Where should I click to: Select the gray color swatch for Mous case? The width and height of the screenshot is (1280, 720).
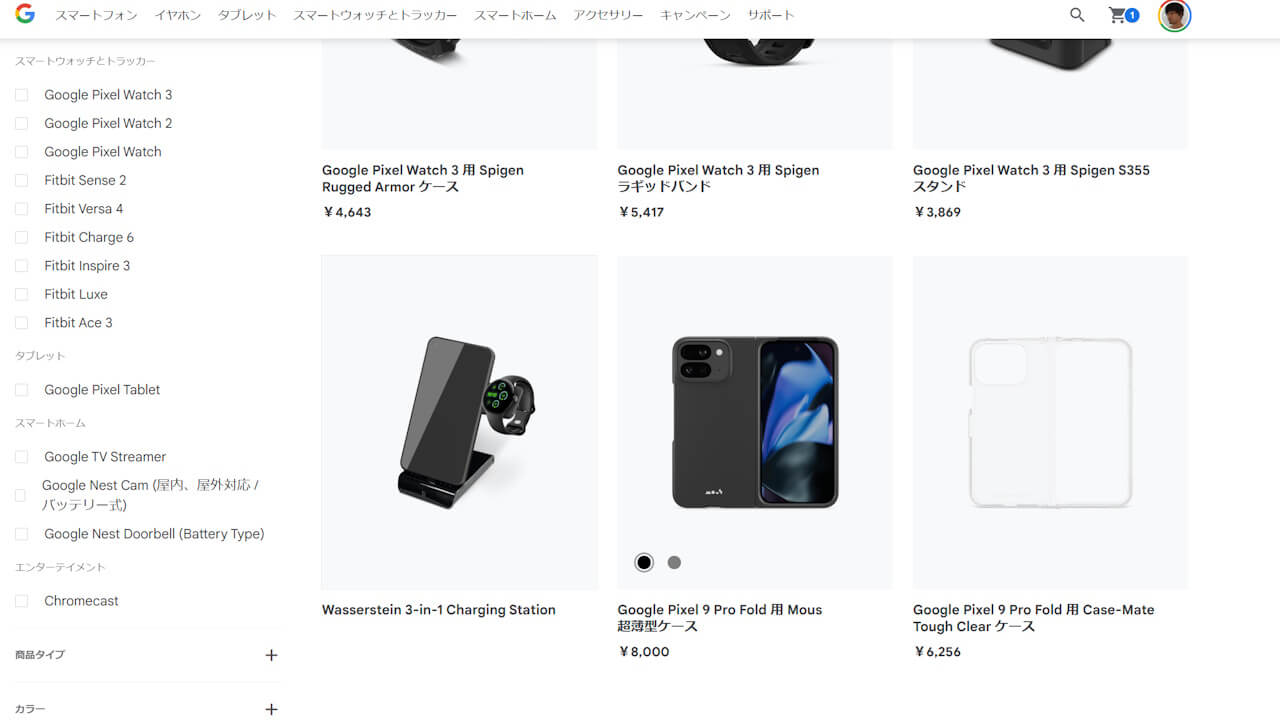674,562
